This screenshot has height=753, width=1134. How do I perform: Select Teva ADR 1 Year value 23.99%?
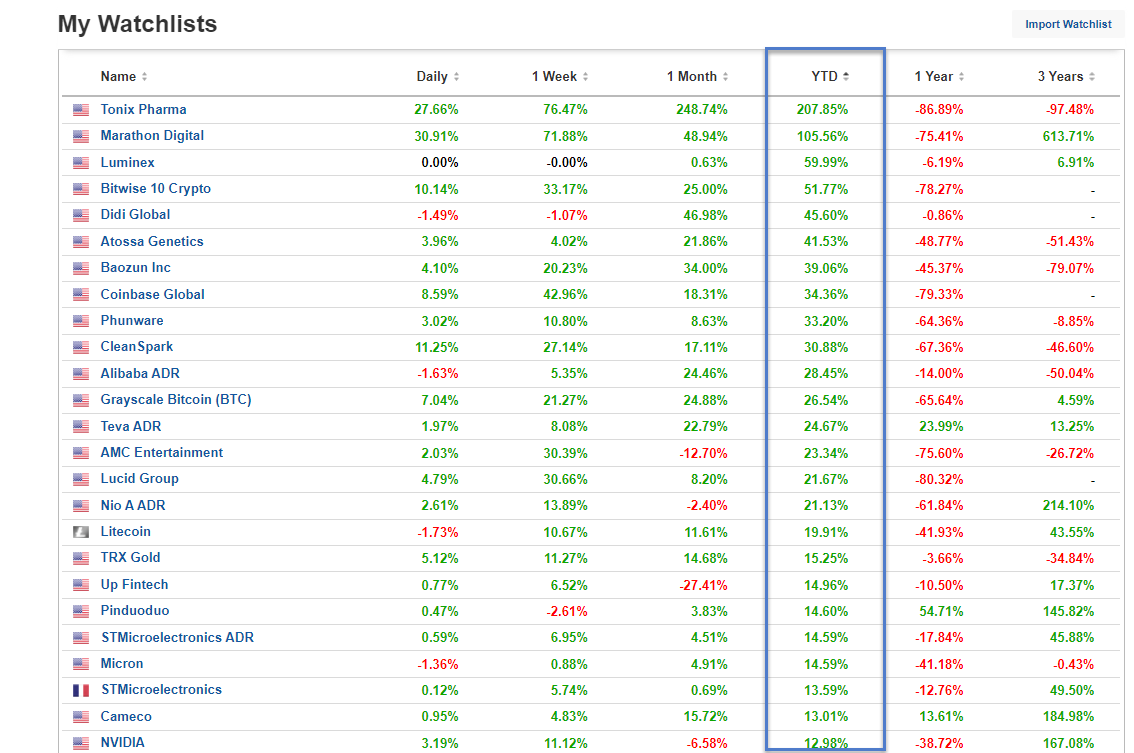941,426
